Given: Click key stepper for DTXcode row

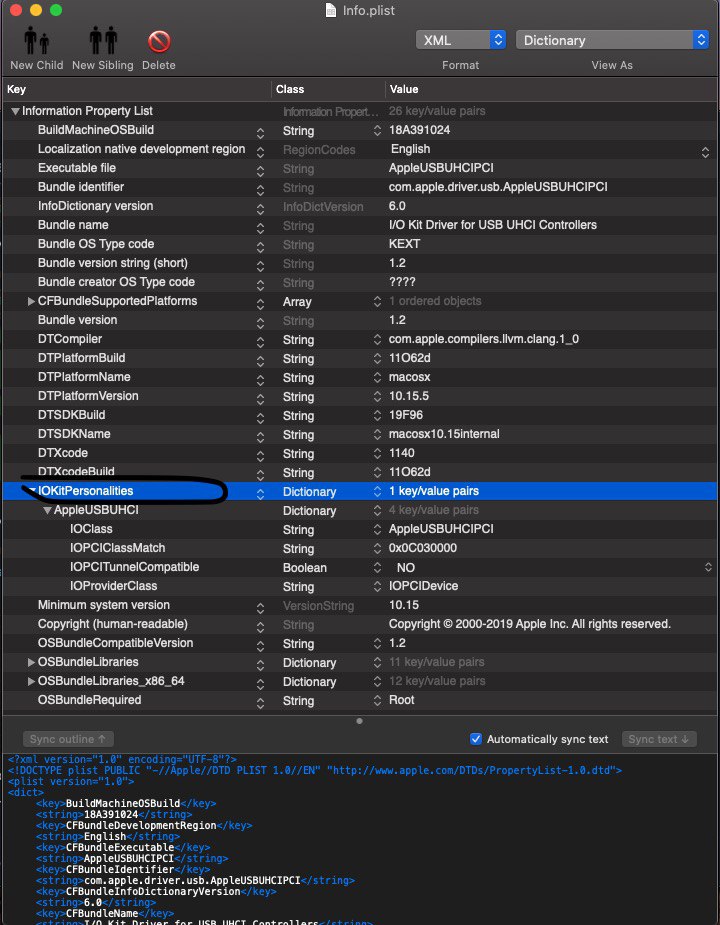Looking at the screenshot, I should (x=260, y=456).
